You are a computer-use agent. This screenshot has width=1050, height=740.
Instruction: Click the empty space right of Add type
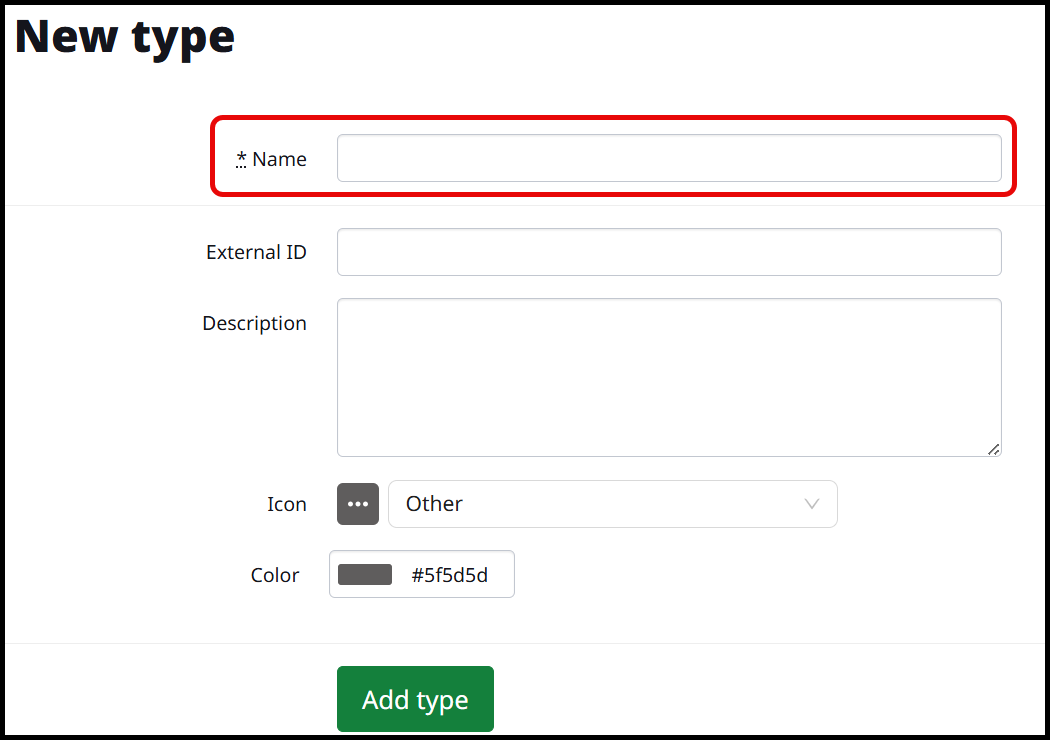click(750, 699)
